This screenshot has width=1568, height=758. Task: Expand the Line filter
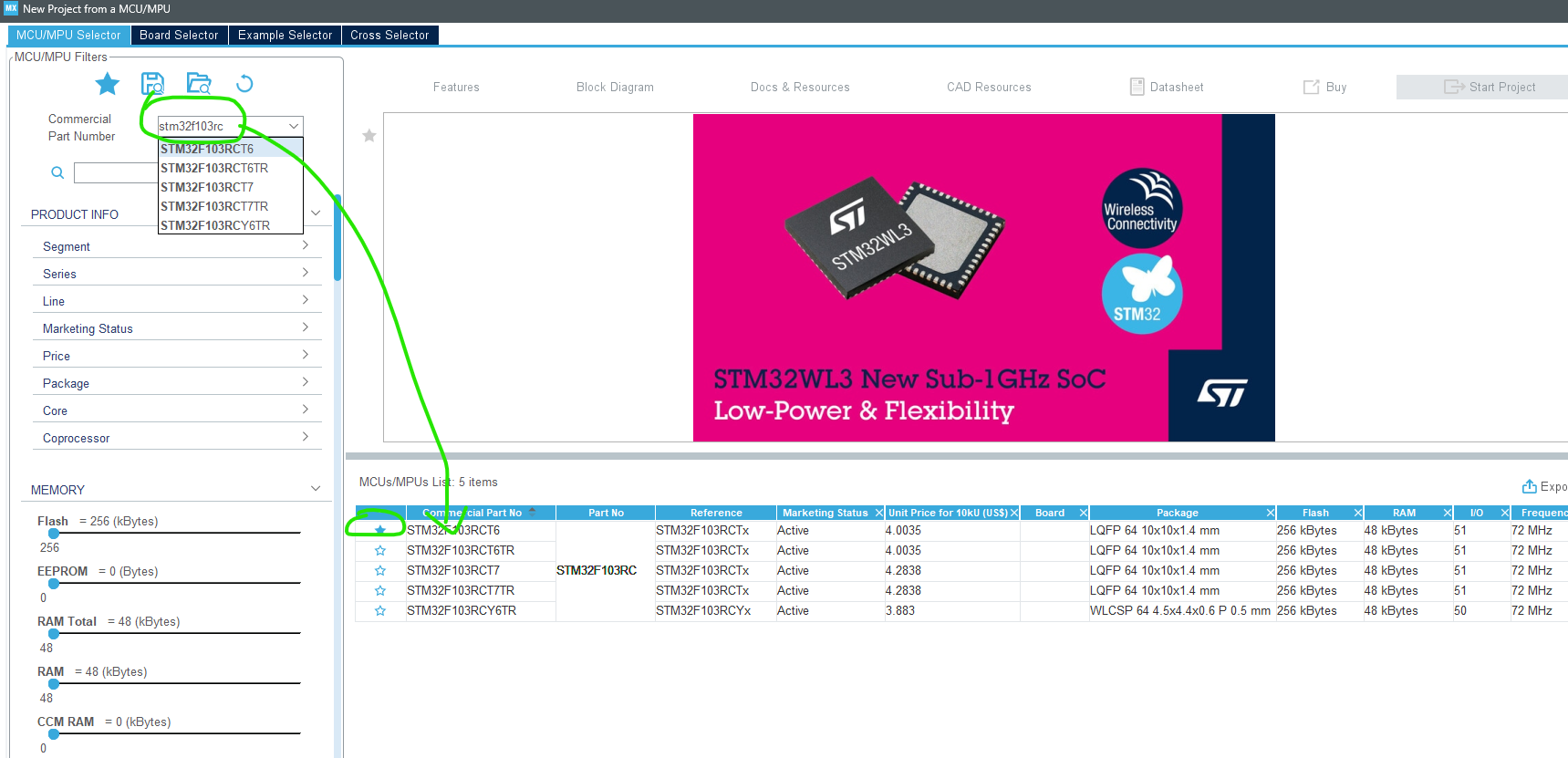click(x=176, y=301)
